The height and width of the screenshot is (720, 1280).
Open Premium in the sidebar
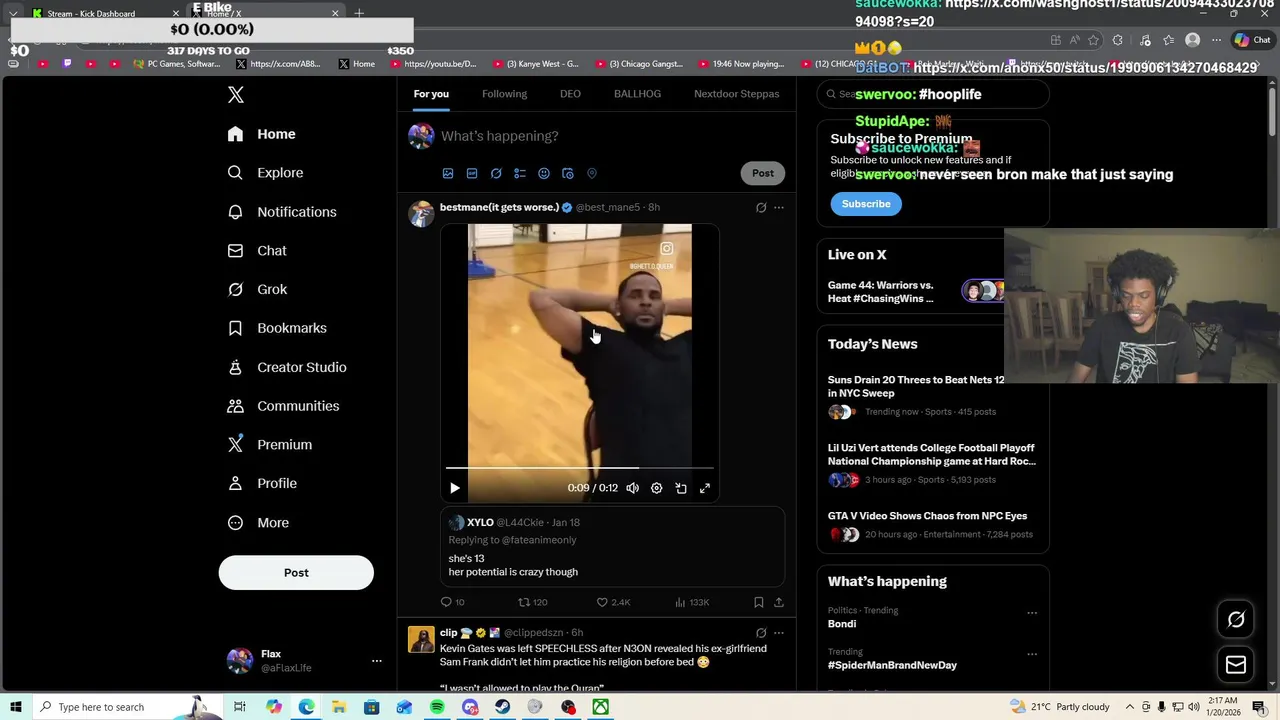click(x=269, y=445)
